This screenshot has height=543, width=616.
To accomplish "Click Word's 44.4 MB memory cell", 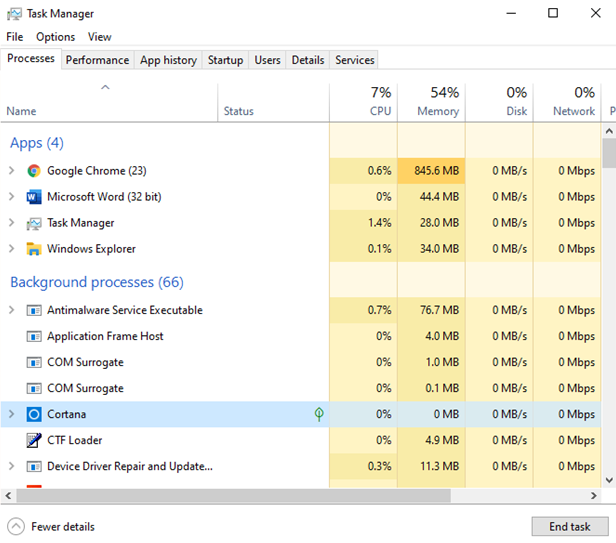I will tap(431, 197).
